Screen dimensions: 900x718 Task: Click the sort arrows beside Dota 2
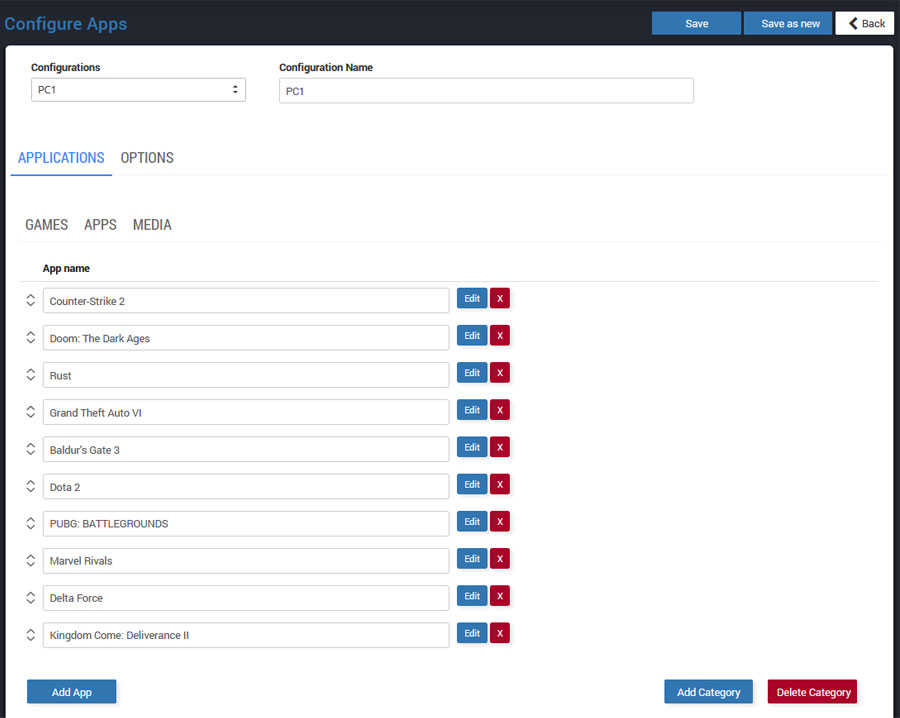(x=30, y=486)
